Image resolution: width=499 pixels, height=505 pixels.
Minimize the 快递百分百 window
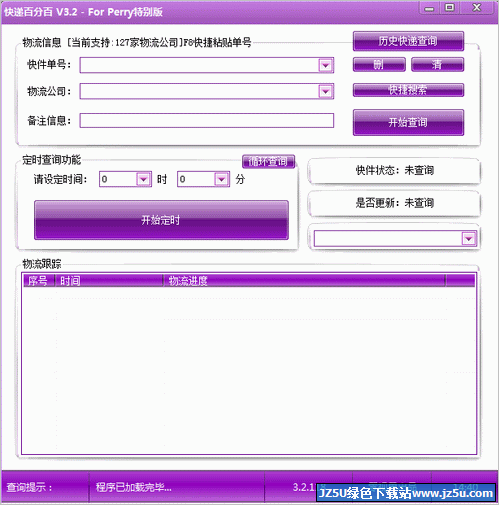(429, 8)
